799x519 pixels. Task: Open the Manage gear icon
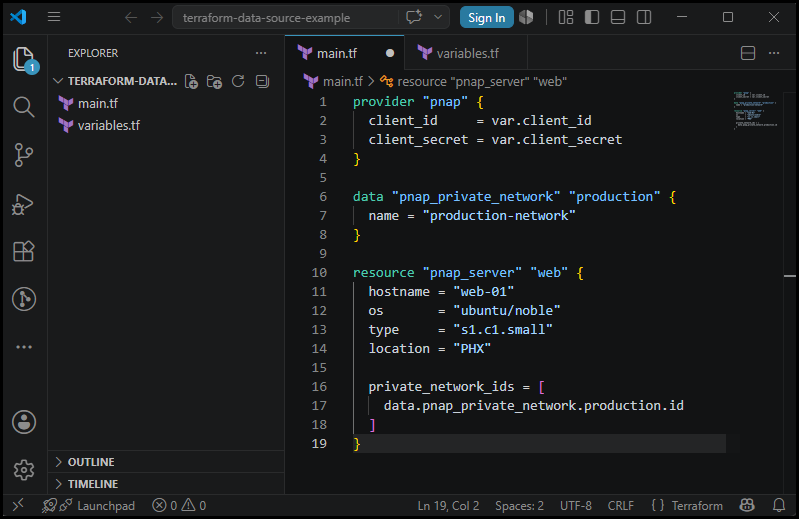(23, 470)
